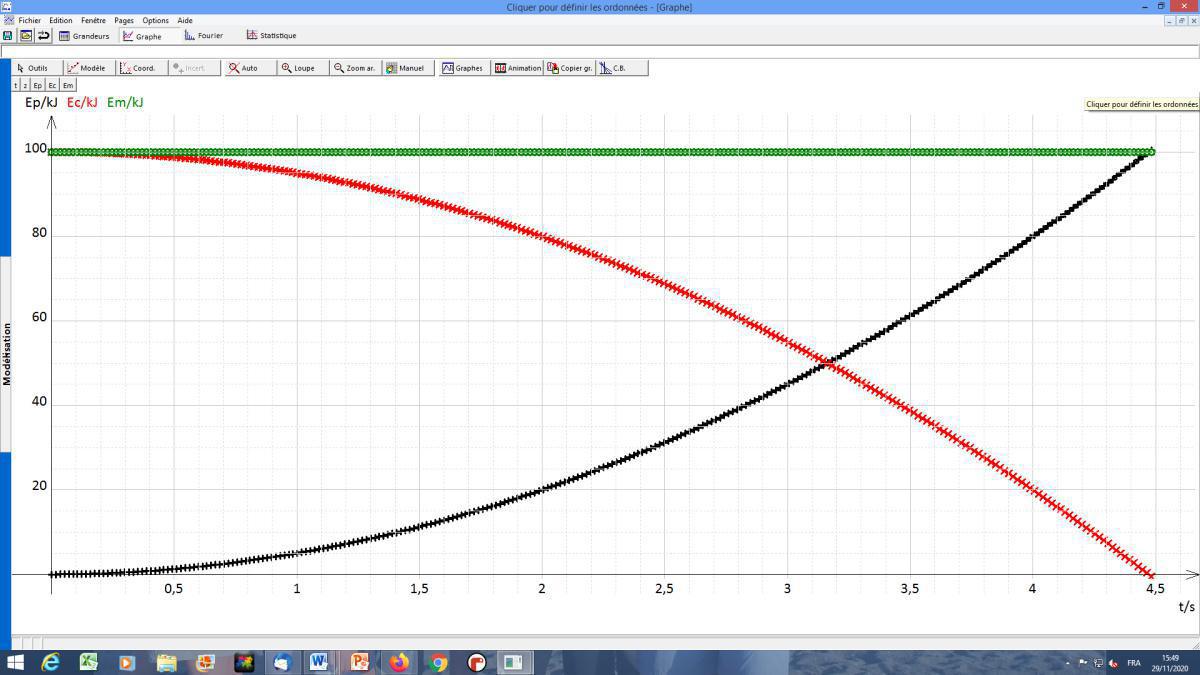Click Auto scale button

[x=243, y=68]
